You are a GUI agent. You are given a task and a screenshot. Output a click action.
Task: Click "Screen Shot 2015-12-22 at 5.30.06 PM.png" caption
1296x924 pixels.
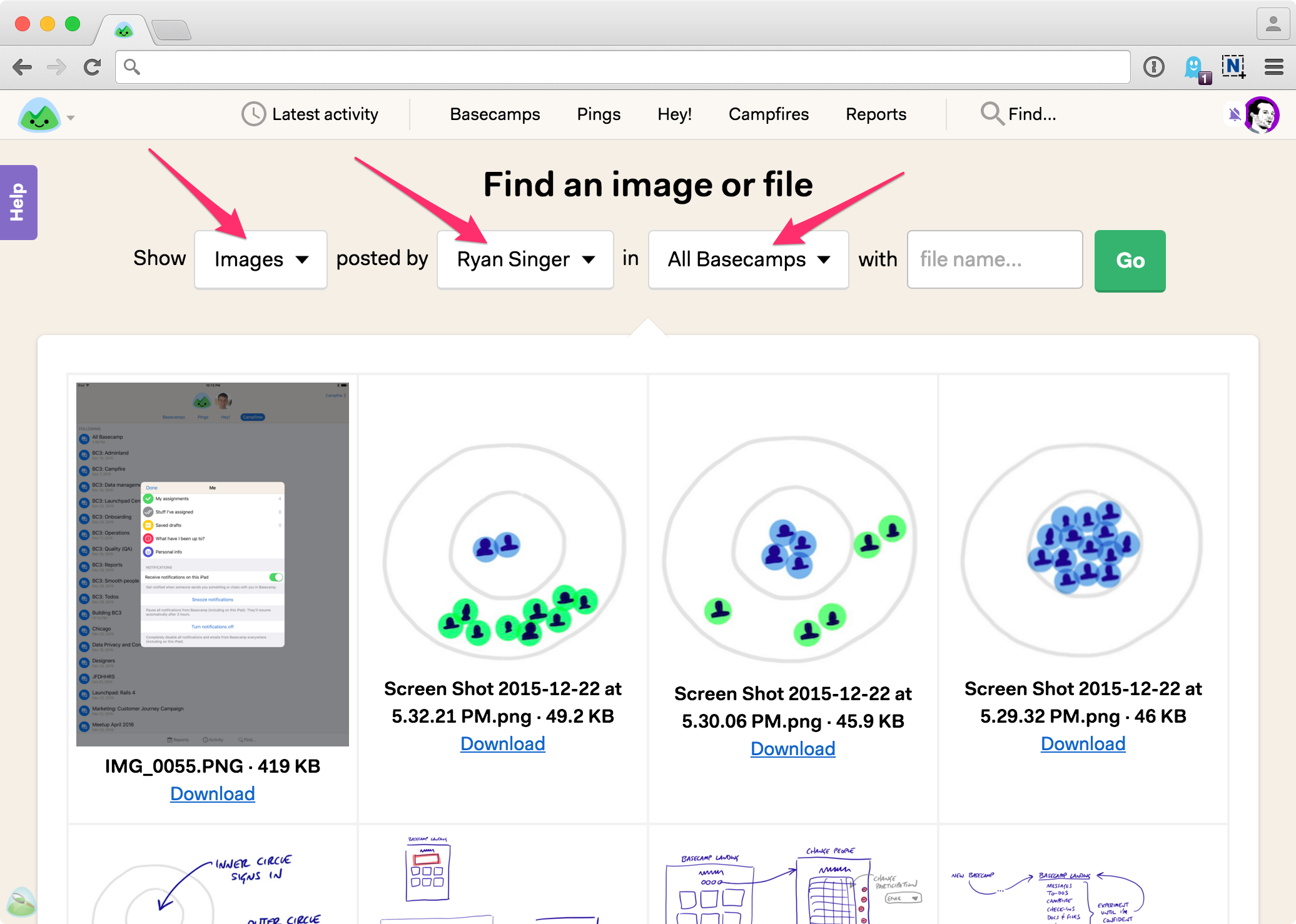(x=793, y=708)
